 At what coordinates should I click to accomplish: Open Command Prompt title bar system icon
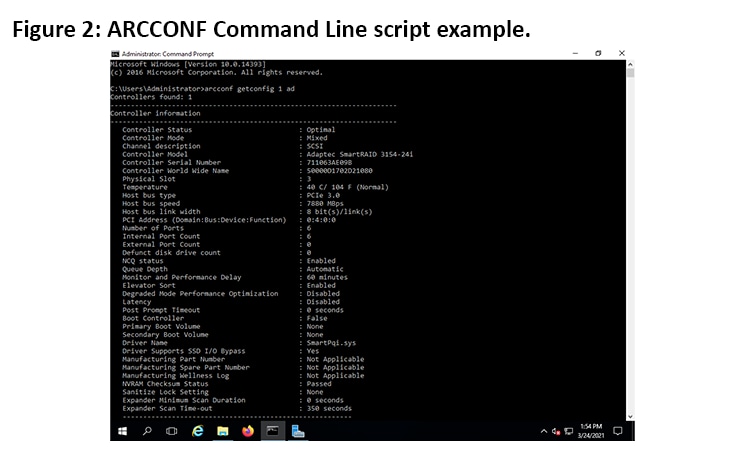(x=115, y=54)
